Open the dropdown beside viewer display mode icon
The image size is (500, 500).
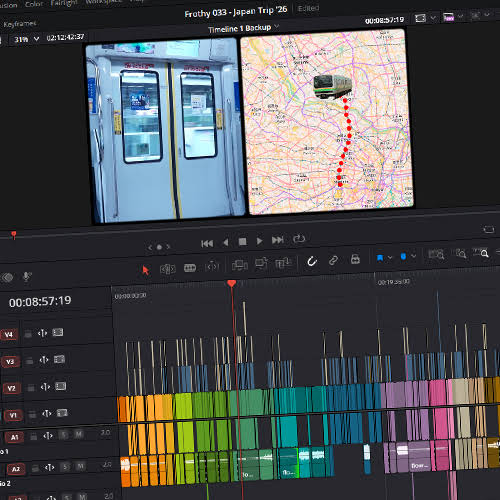coord(433,17)
